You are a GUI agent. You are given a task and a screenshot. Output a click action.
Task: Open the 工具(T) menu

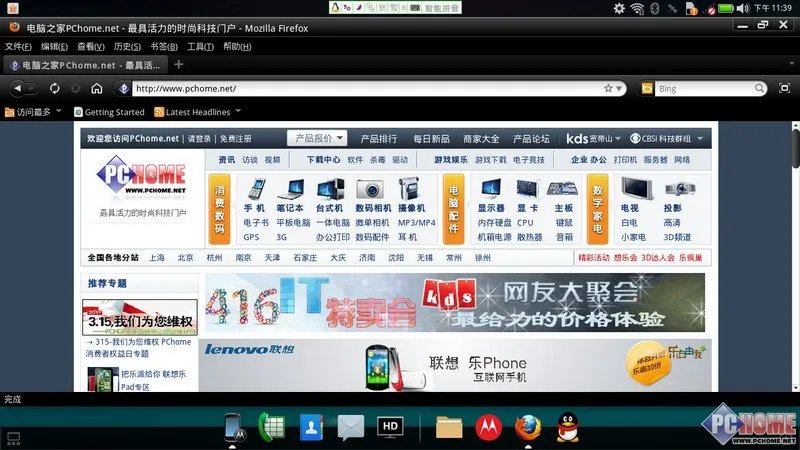201,46
